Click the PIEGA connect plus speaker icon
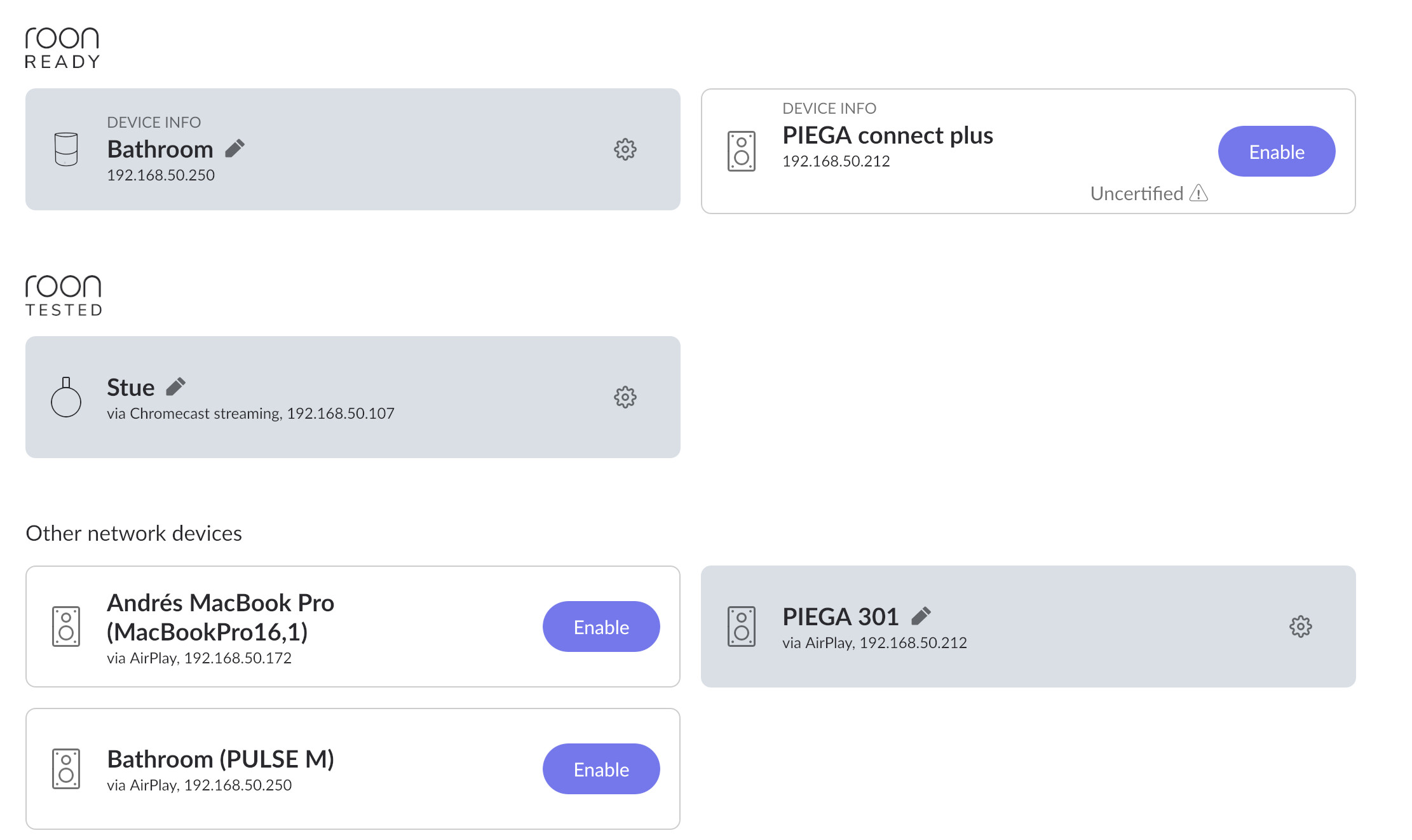1412x840 pixels. pyautogui.click(x=742, y=151)
